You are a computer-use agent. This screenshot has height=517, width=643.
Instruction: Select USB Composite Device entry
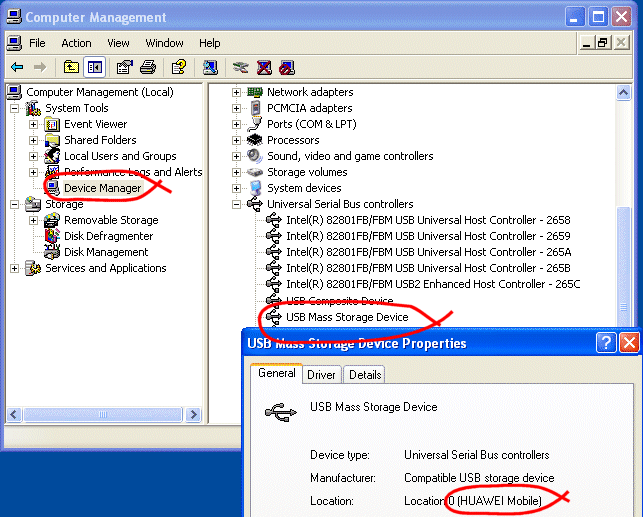tap(339, 300)
